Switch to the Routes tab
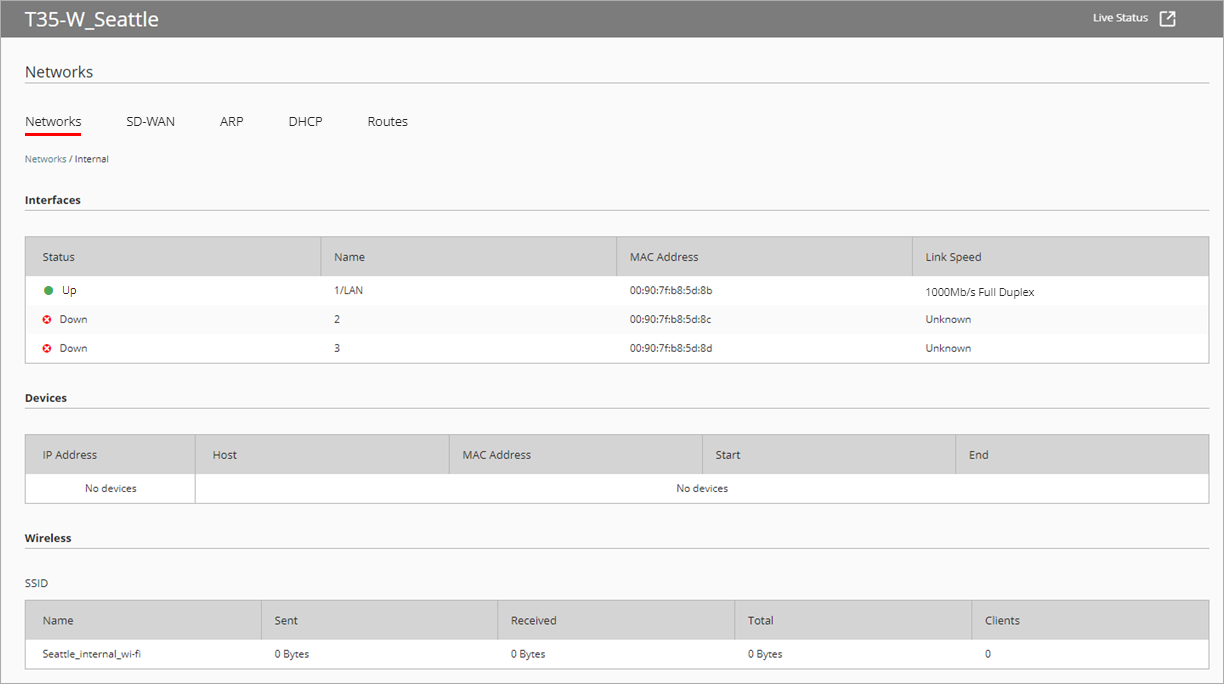This screenshot has height=684, width=1224. click(387, 121)
